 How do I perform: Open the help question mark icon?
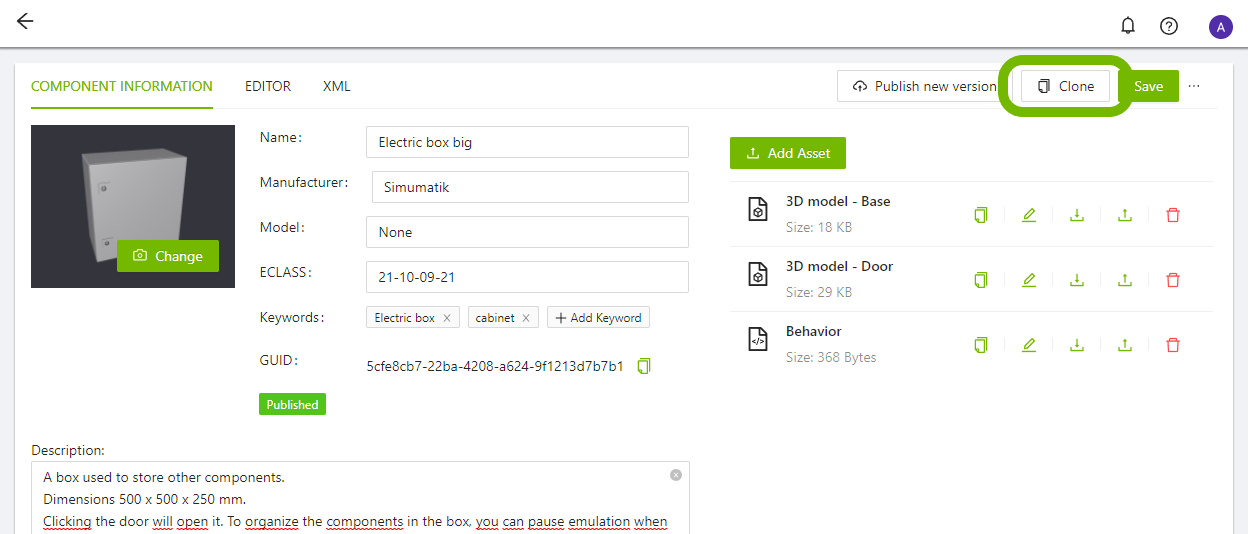point(1169,26)
